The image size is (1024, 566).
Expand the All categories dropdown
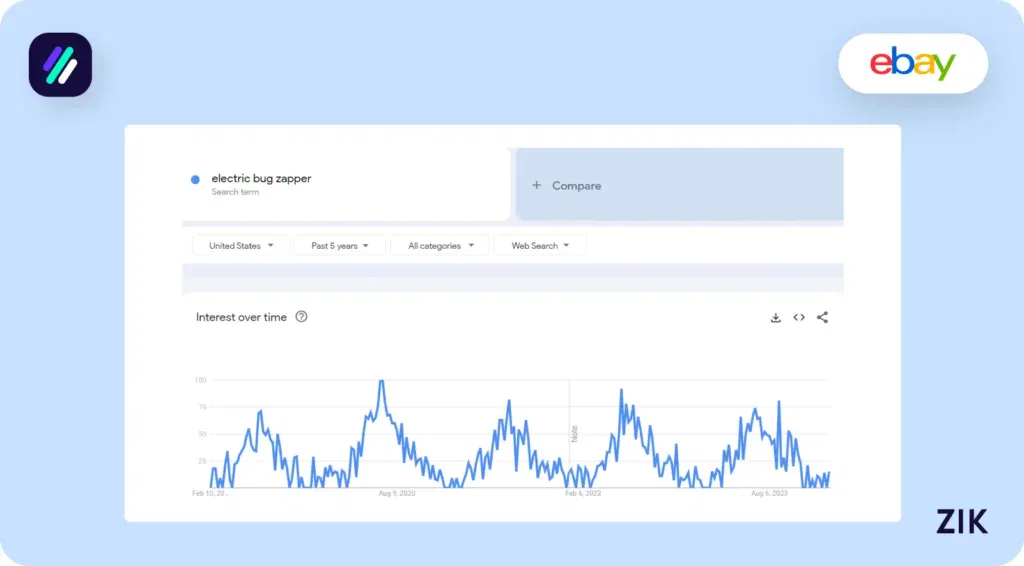click(x=440, y=246)
